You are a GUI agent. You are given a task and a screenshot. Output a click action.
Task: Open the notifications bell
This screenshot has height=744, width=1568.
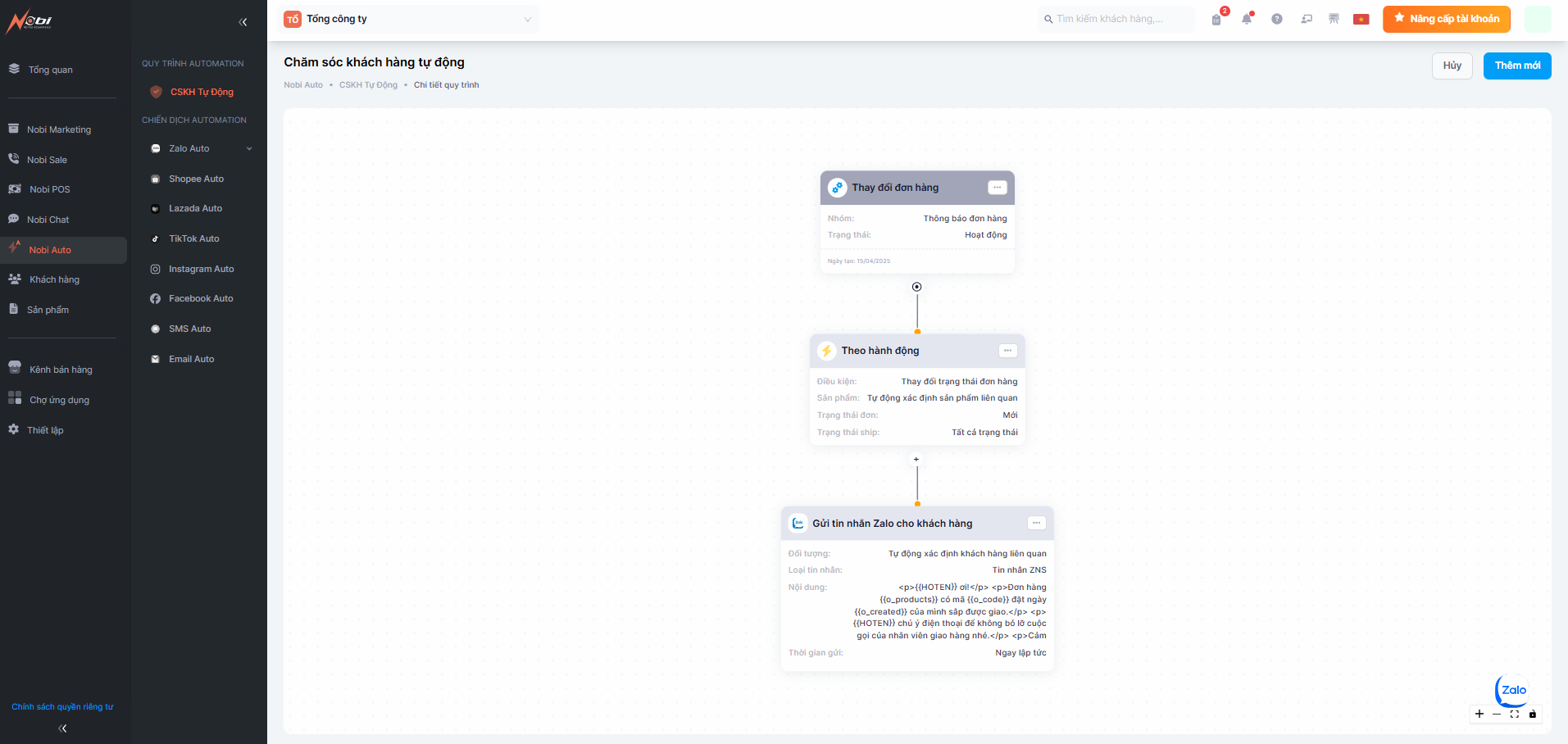(x=1246, y=19)
